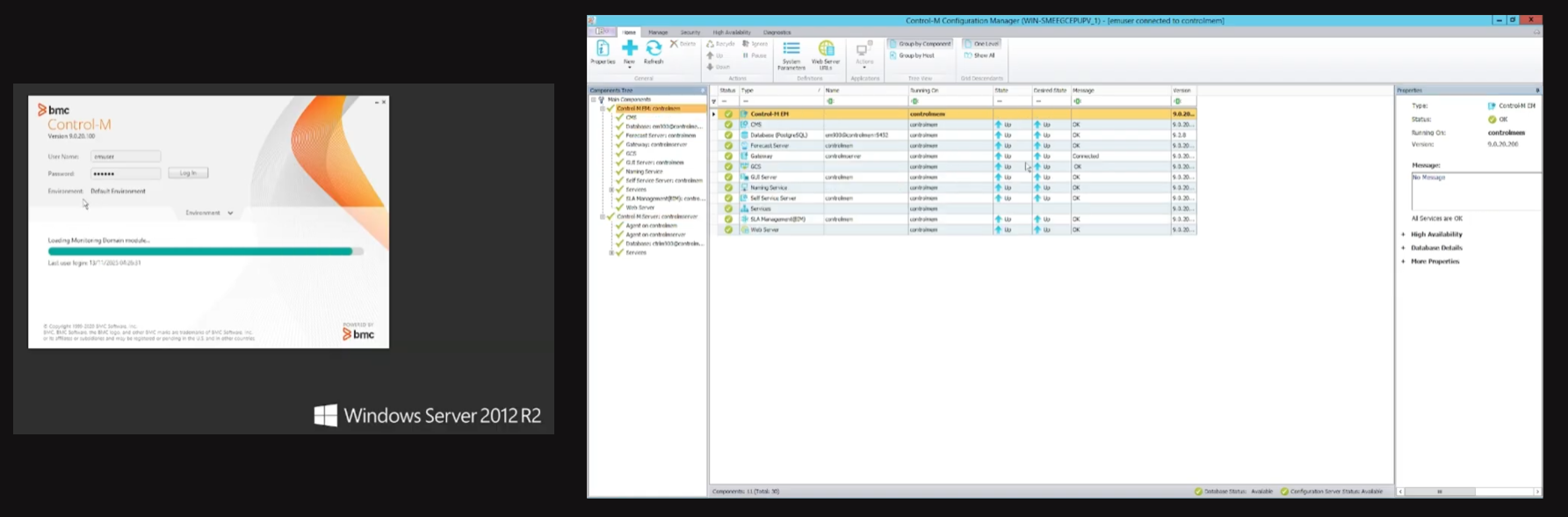Open the Actions applications dropdown
The image size is (1568, 517).
(x=864, y=55)
